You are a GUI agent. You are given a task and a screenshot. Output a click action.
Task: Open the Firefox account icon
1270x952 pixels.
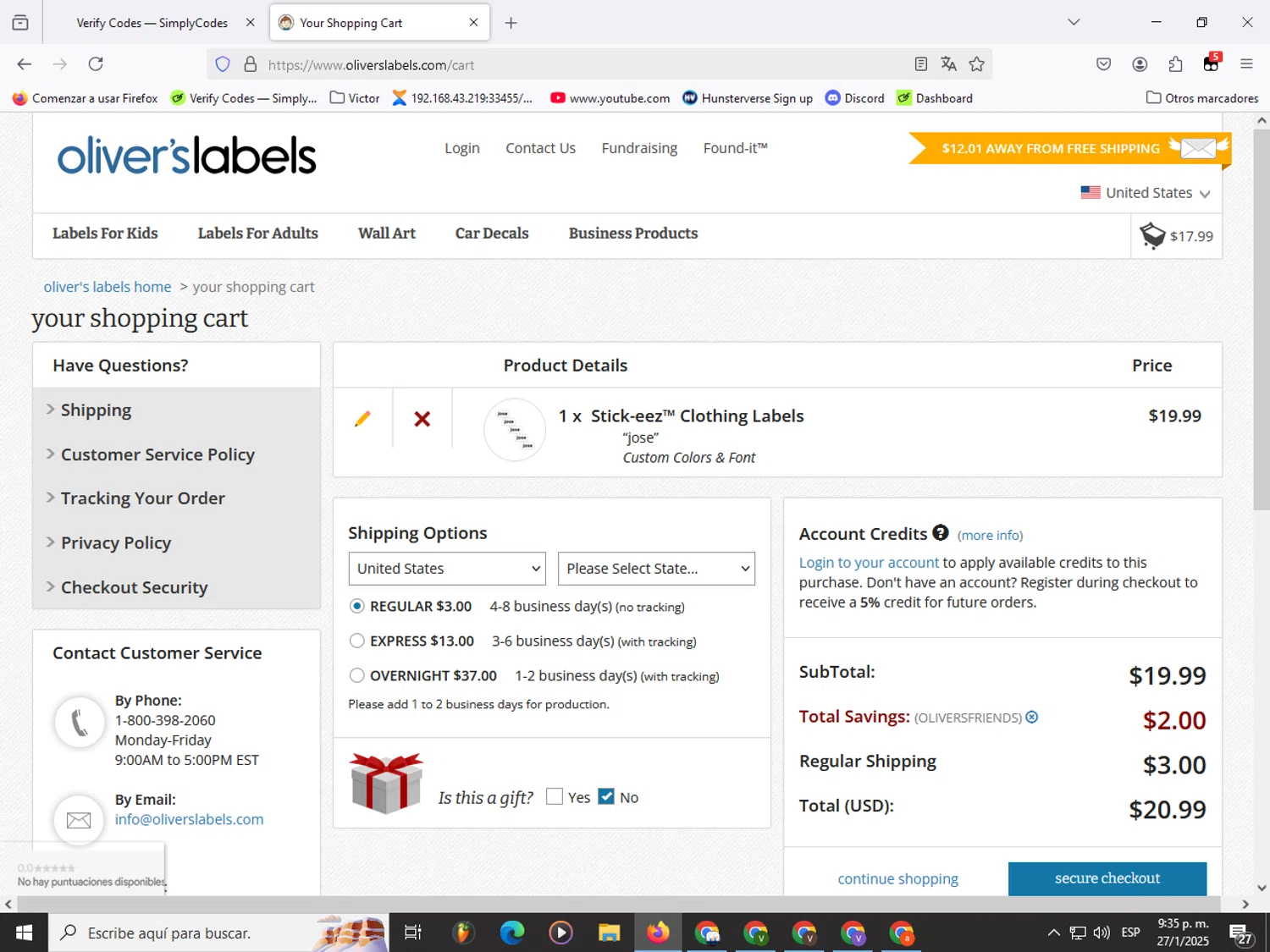tap(1140, 64)
